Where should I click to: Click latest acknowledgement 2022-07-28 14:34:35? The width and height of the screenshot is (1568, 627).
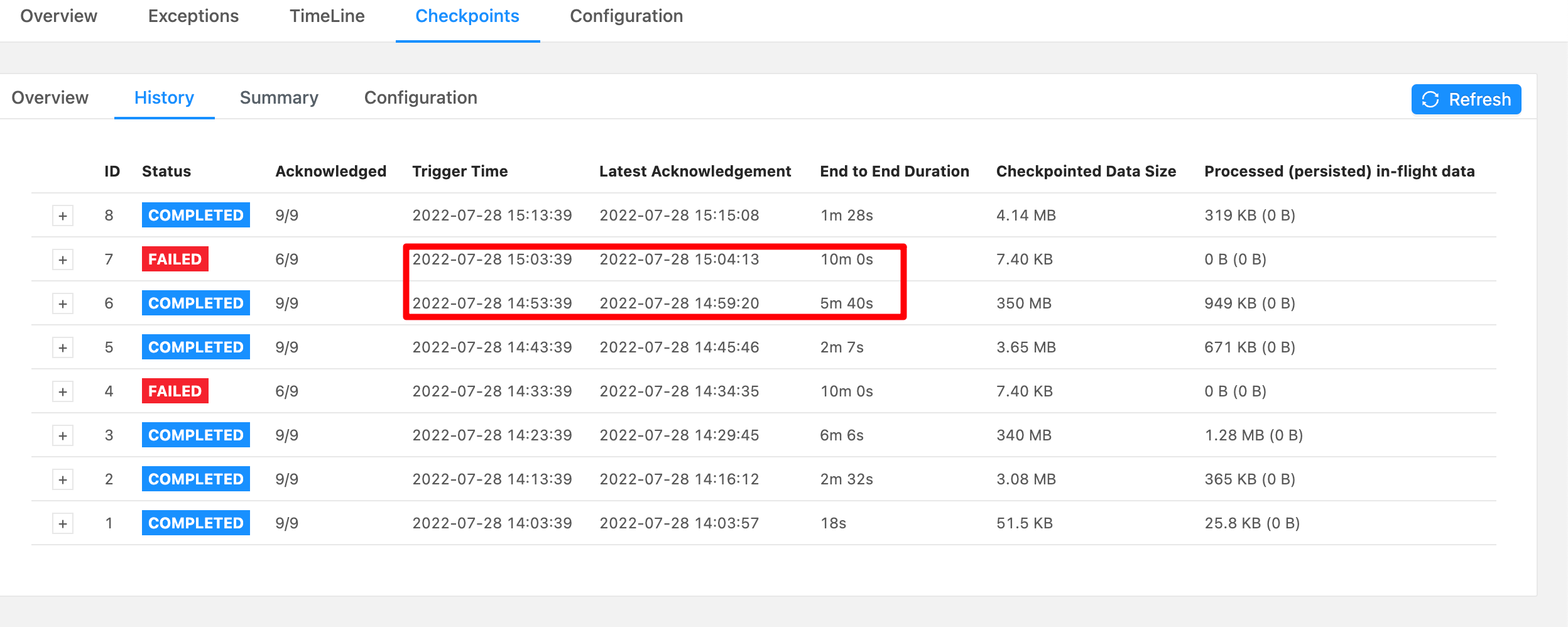(679, 391)
